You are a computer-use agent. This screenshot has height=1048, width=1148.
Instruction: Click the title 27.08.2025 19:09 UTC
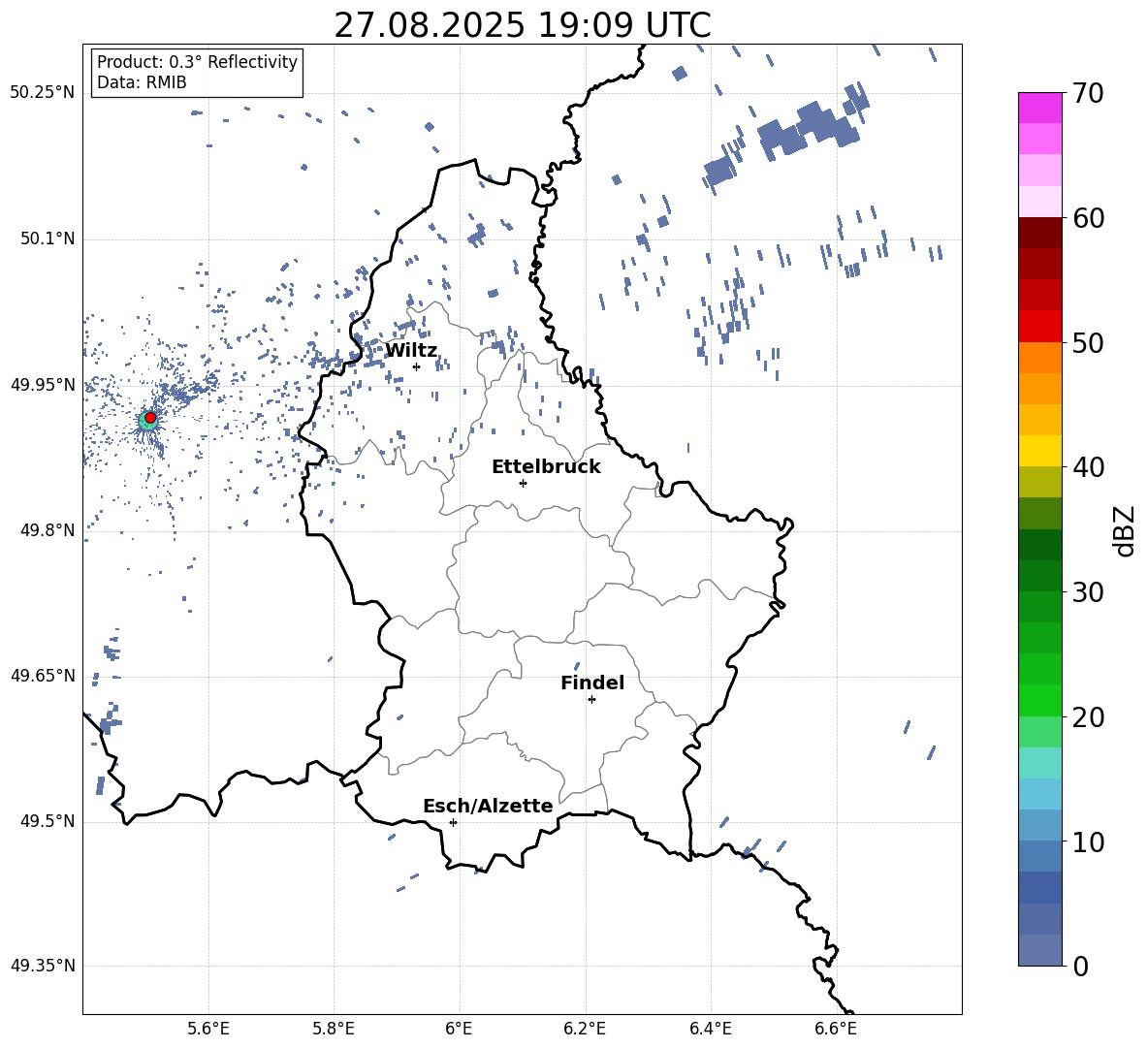[523, 25]
